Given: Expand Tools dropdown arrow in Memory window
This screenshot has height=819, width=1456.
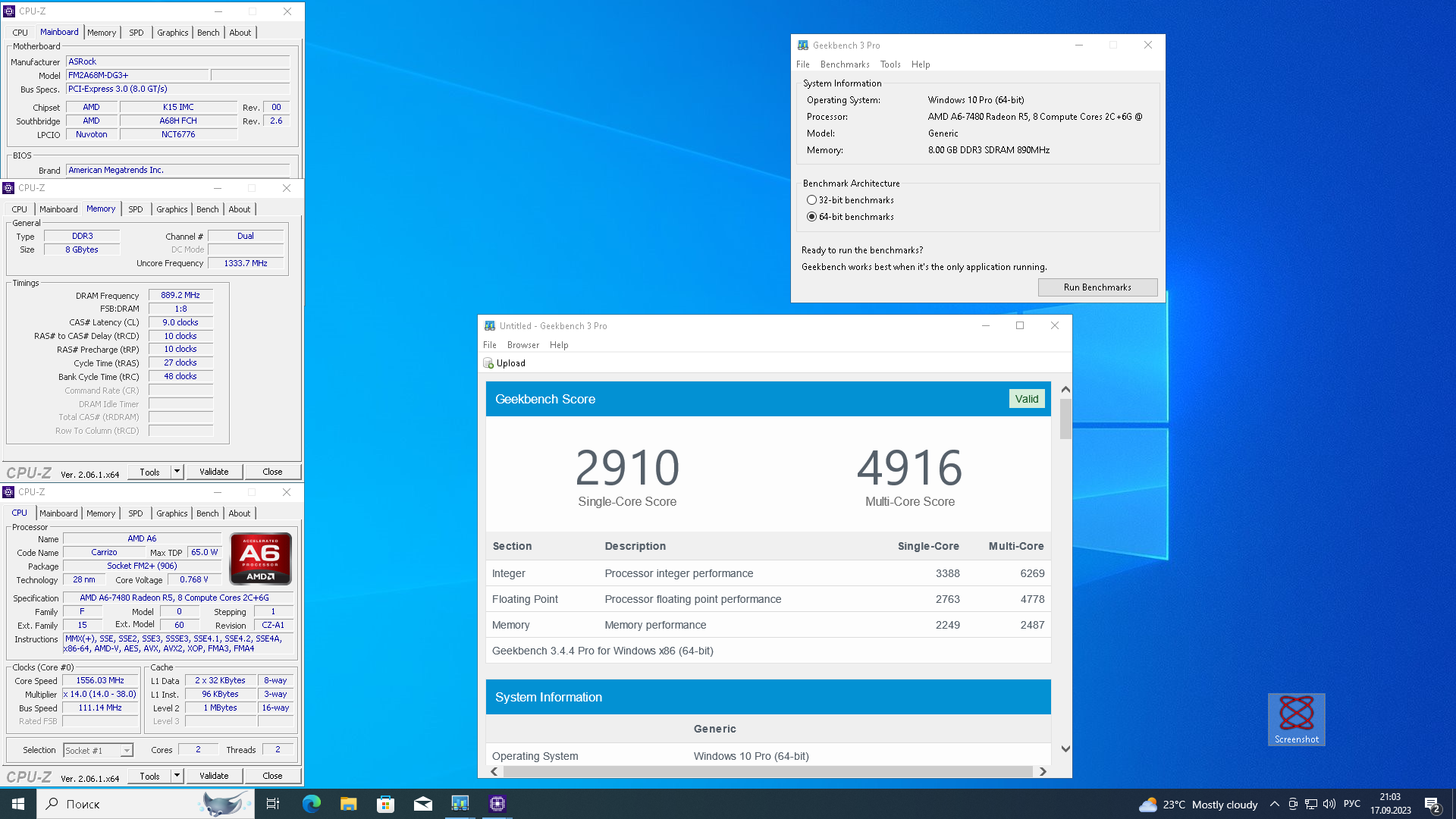Looking at the screenshot, I should 177,472.
